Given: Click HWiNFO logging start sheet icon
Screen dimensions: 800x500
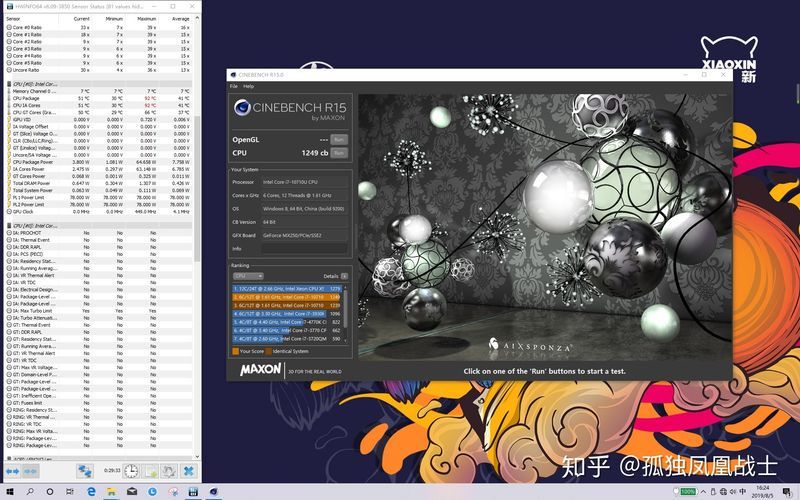Looking at the screenshot, I should click(x=152, y=471).
